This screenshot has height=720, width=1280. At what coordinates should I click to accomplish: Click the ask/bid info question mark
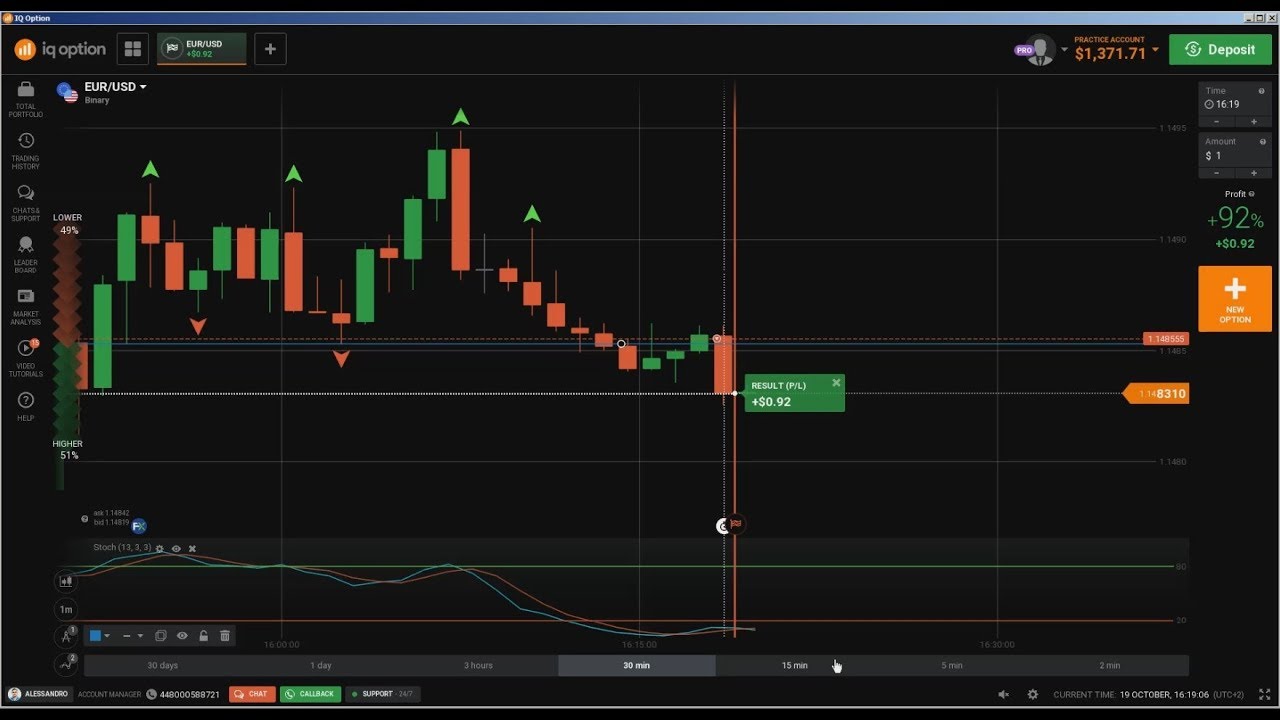pos(85,519)
